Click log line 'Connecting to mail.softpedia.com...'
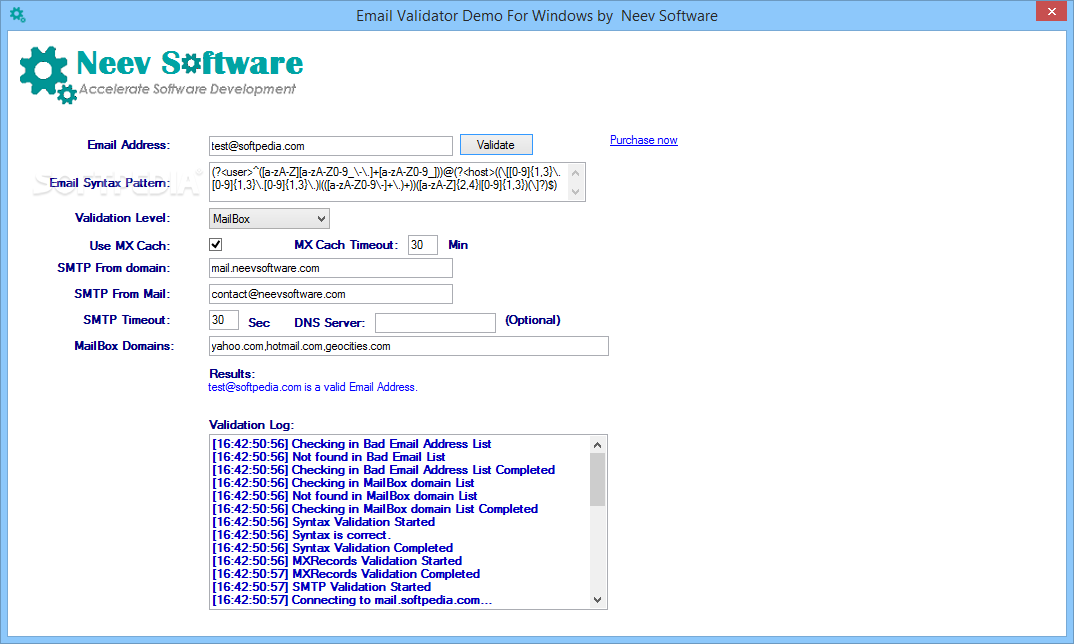The width and height of the screenshot is (1074, 644). pyautogui.click(x=352, y=600)
